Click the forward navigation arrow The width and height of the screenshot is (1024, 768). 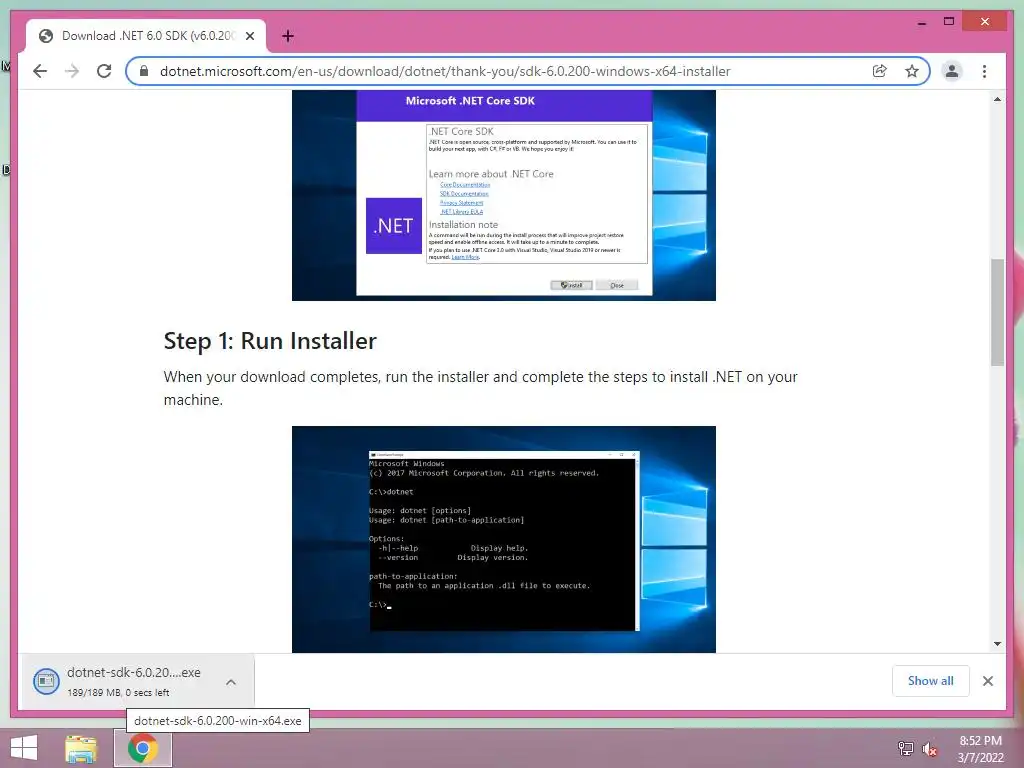72,71
